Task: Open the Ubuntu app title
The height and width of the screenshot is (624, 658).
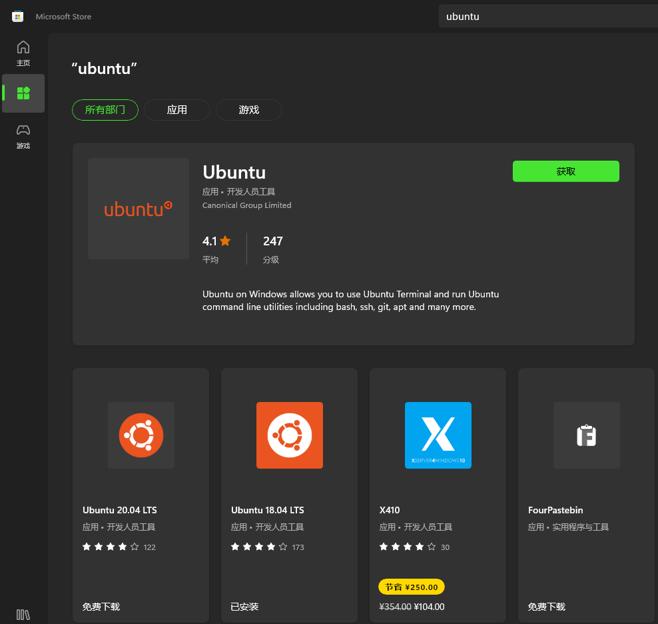Action: 234,172
